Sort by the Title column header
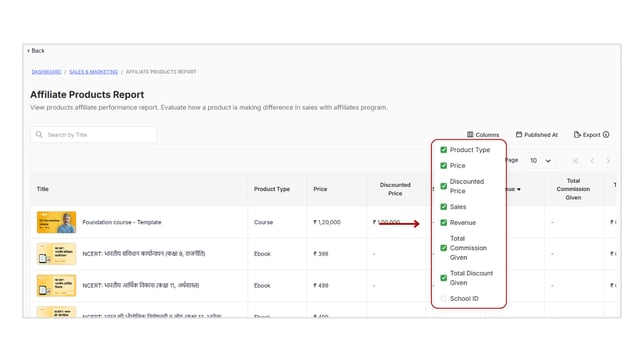Screen dimensions: 644x362 [43, 189]
